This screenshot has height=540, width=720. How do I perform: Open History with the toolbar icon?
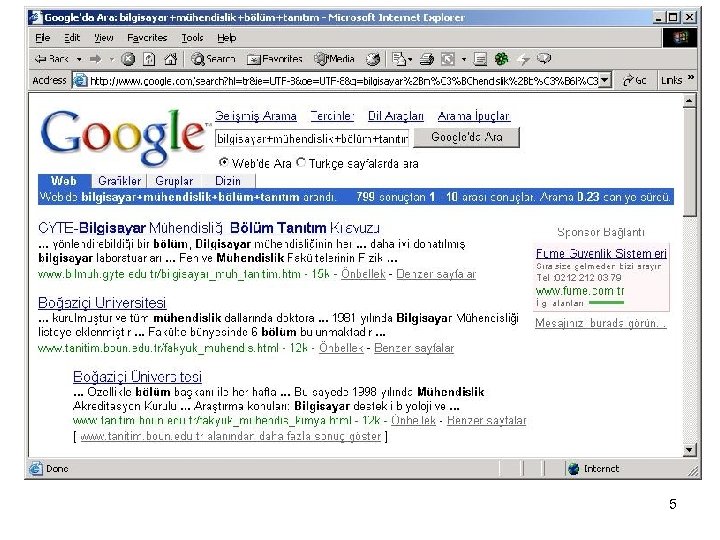coord(373,59)
